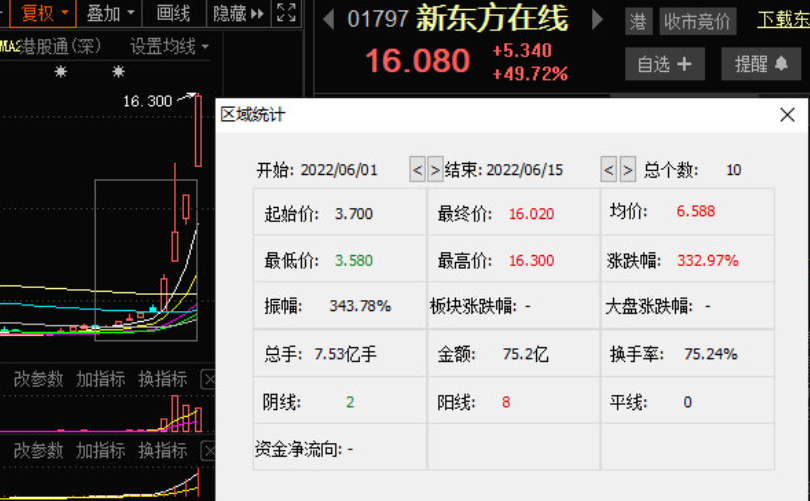Viewport: 810px width, 501px height.
Task: Move end date back with < arrow
Action: pyautogui.click(x=609, y=169)
